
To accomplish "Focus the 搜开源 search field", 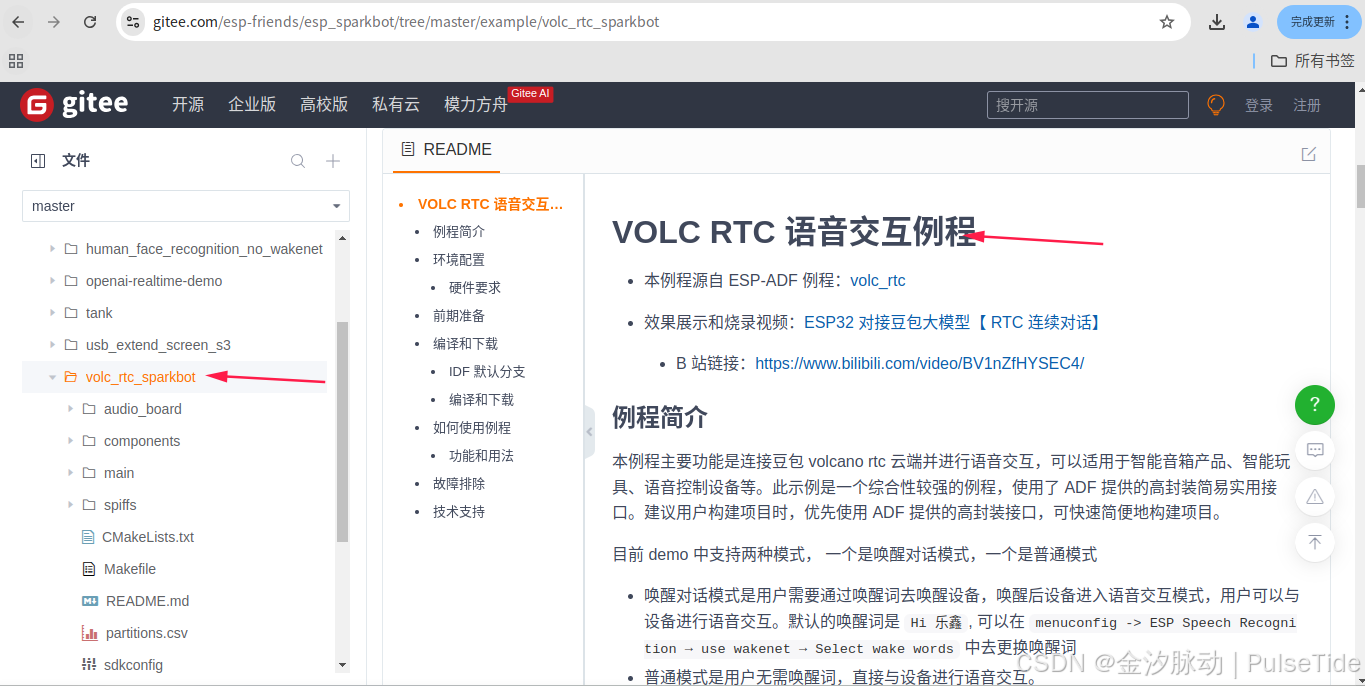I will (1088, 105).
